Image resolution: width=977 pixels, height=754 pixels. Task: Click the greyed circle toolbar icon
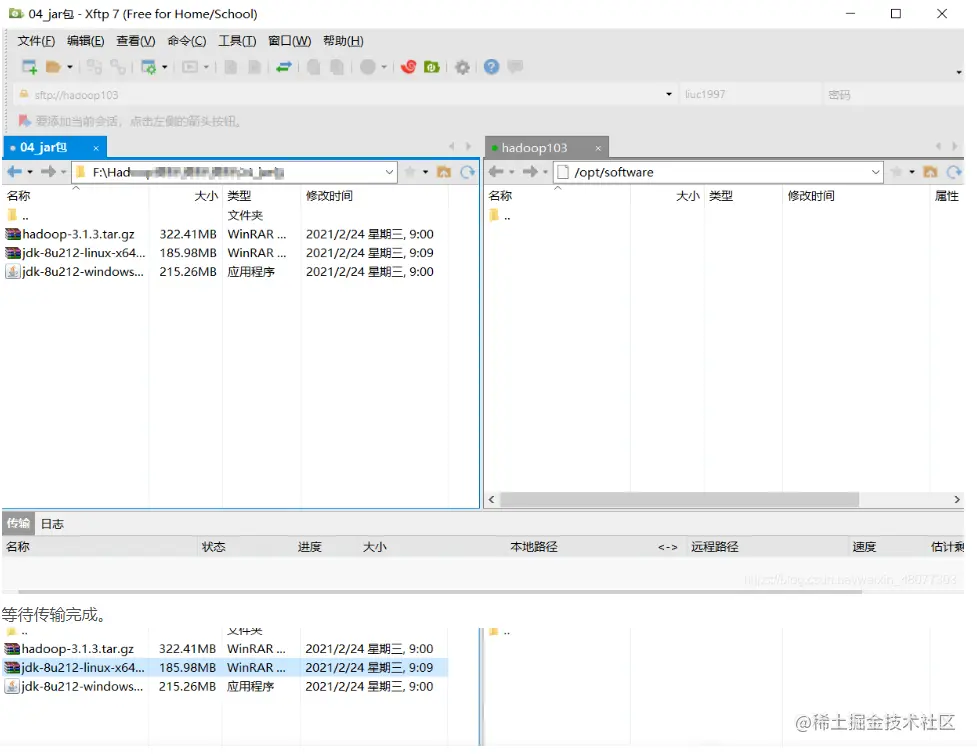coord(368,67)
